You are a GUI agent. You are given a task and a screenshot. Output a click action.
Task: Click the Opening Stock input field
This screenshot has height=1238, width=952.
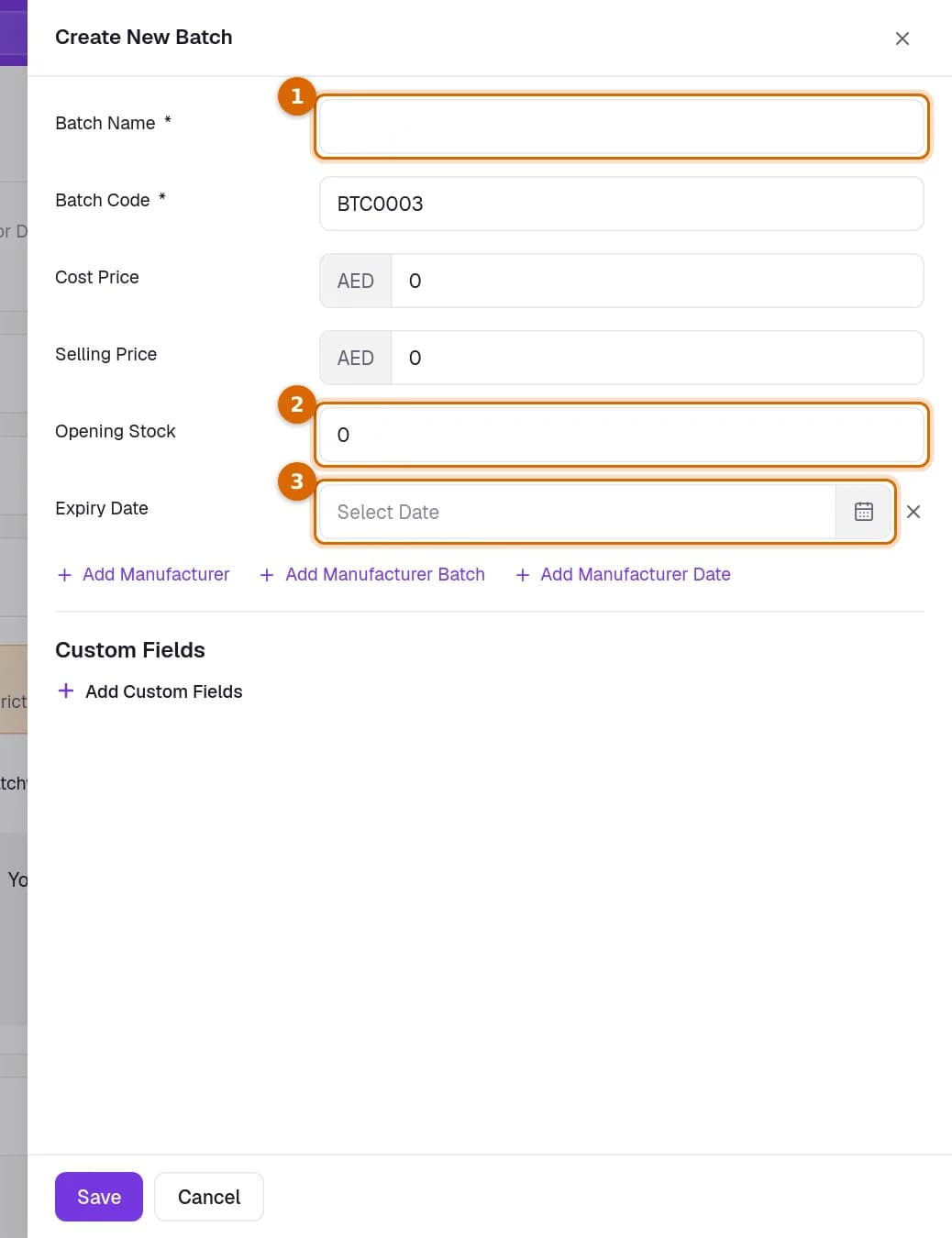(x=622, y=435)
